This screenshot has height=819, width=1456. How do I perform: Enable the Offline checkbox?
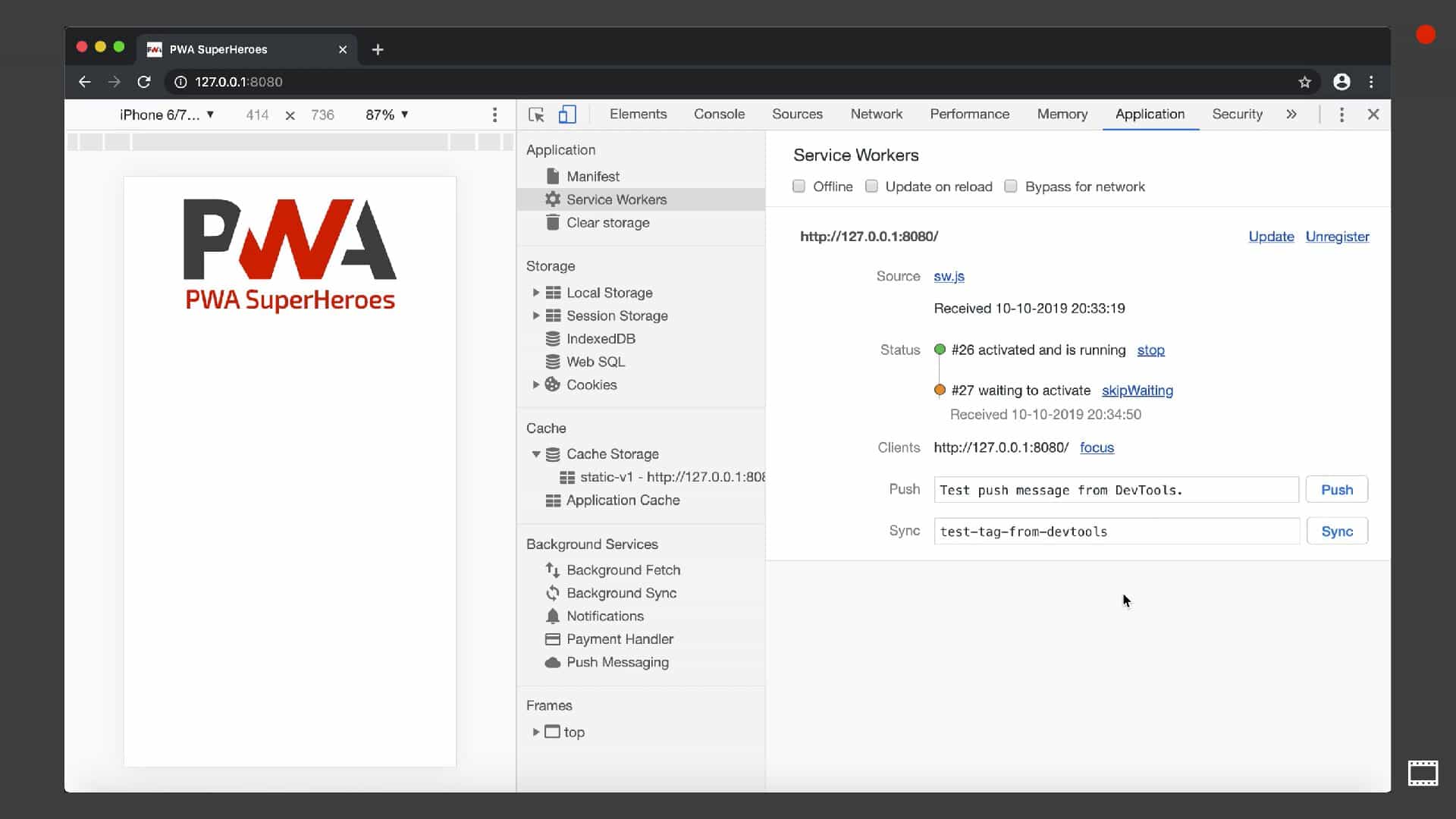tap(799, 187)
